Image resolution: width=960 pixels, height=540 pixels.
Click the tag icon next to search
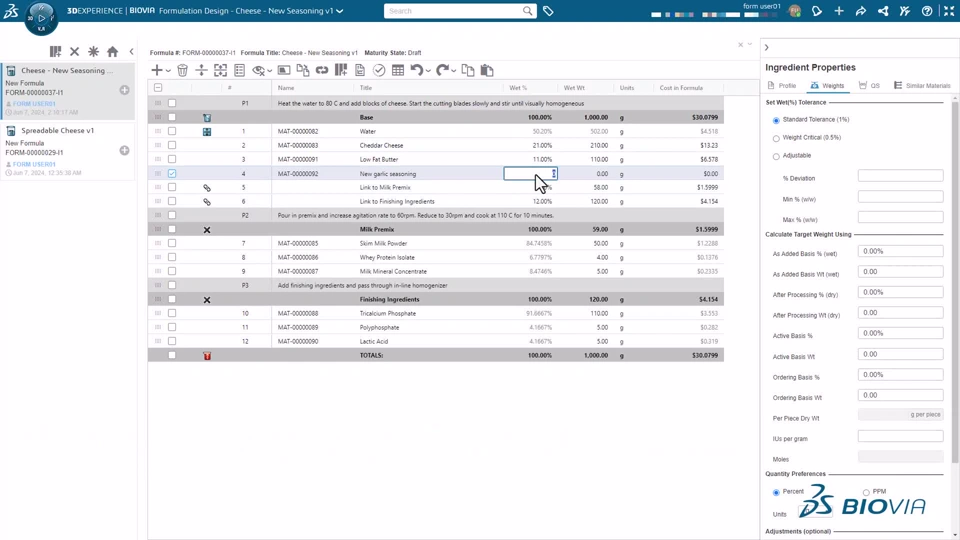548,11
